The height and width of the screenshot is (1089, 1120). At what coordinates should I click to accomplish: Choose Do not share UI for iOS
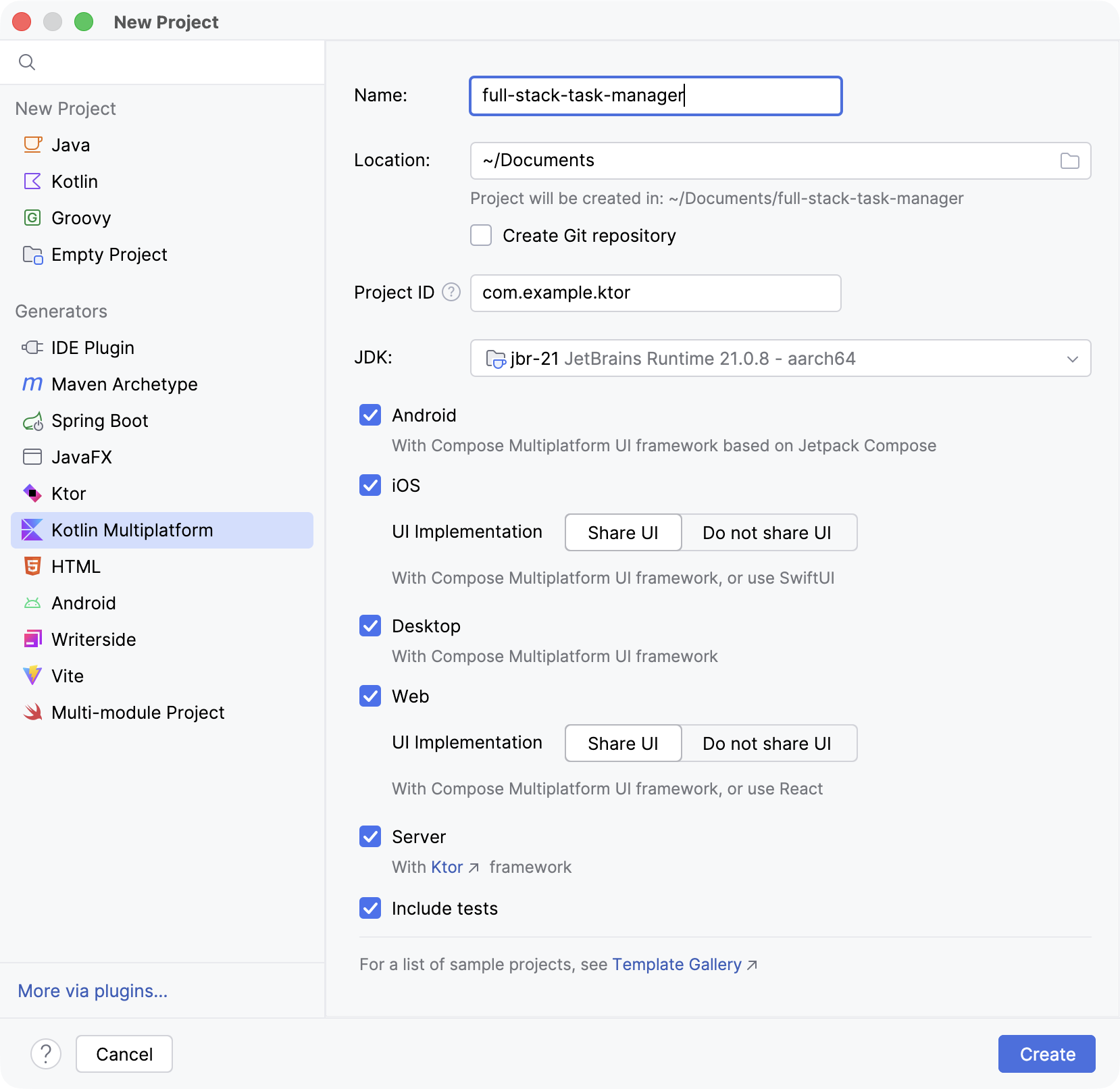767,532
